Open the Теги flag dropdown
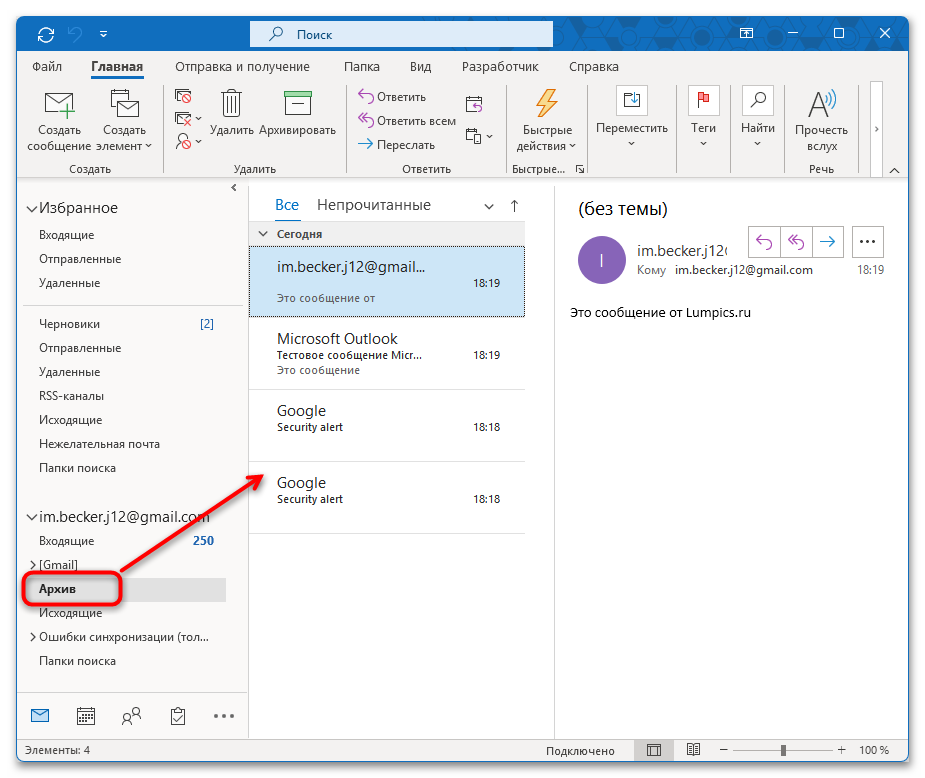Image resolution: width=925 pixels, height=778 pixels. (703, 118)
